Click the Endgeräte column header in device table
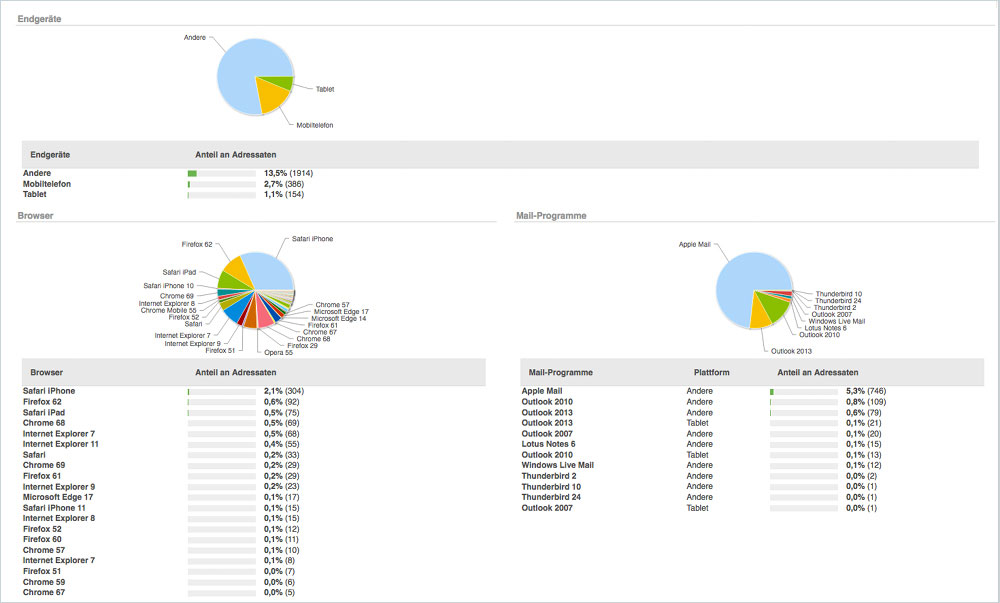Viewport: 1000px width, 603px height. (x=50, y=155)
